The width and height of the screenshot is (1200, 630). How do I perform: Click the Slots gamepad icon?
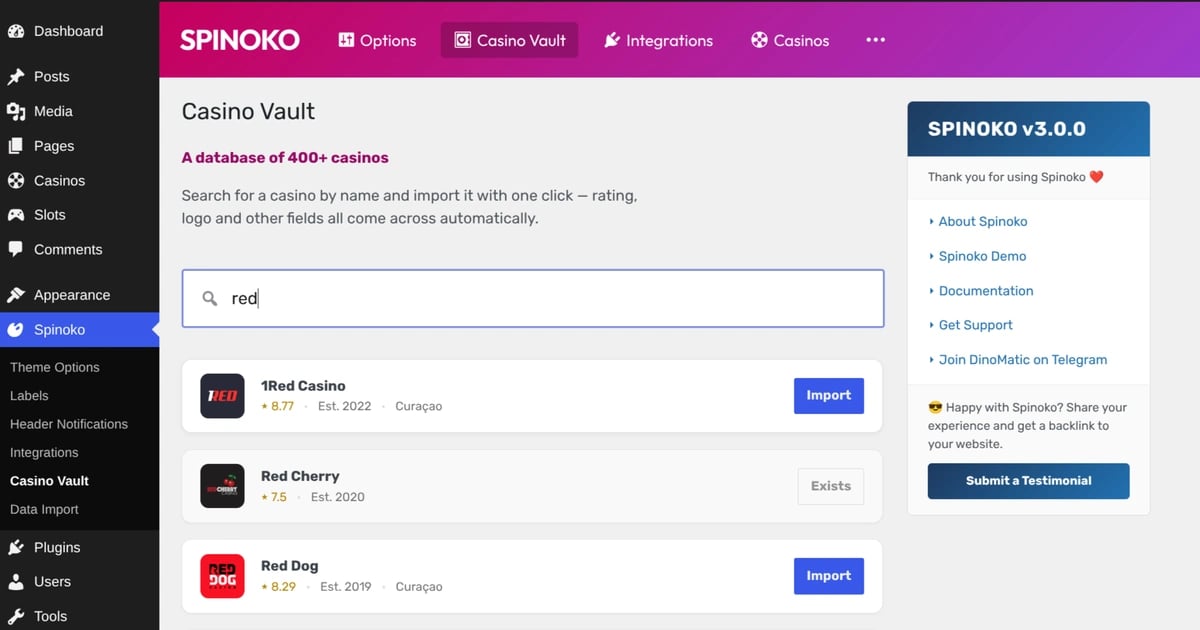click(x=16, y=215)
